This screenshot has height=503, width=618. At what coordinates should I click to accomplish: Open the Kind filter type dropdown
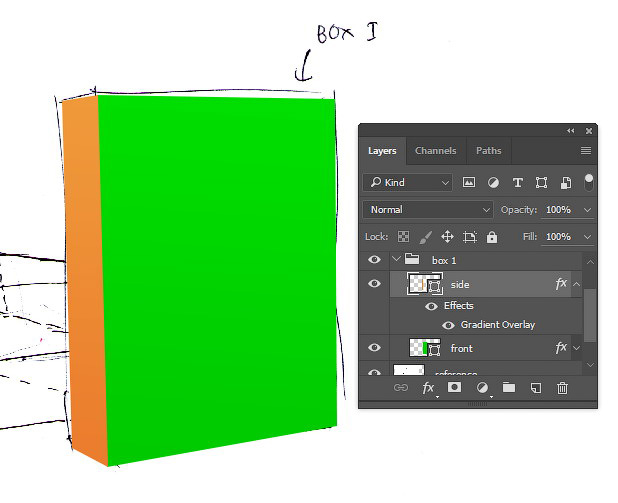pyautogui.click(x=408, y=183)
